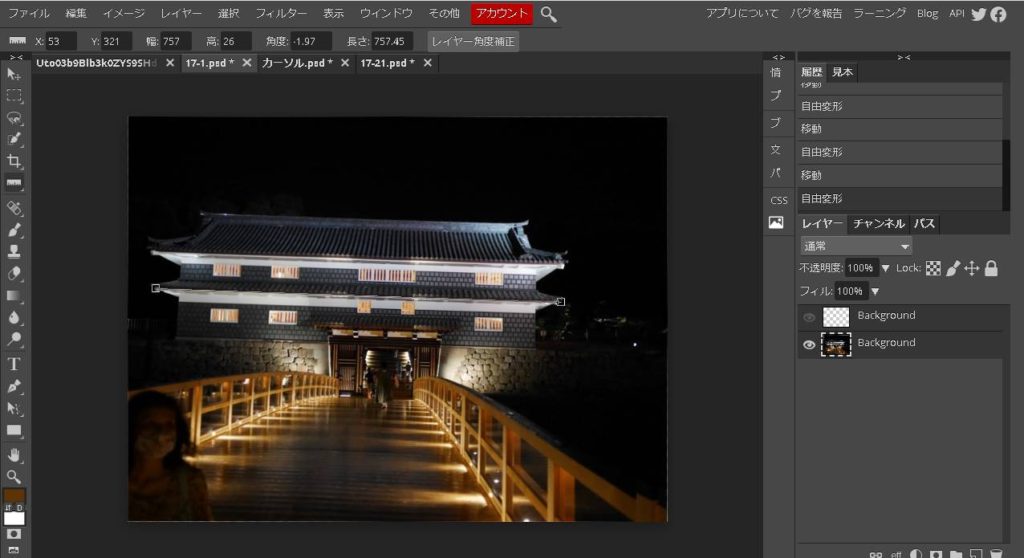Open the blend mode dropdown 通常

856,246
